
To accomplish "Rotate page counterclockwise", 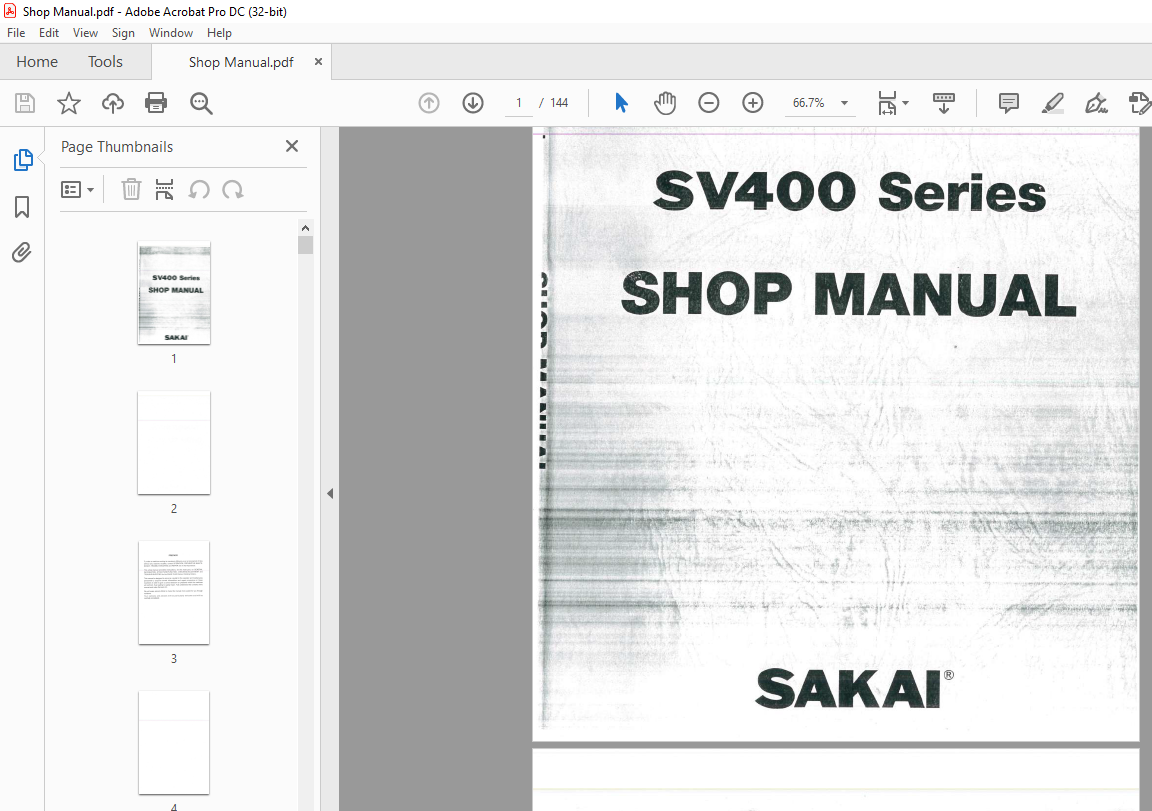I will 199,190.
